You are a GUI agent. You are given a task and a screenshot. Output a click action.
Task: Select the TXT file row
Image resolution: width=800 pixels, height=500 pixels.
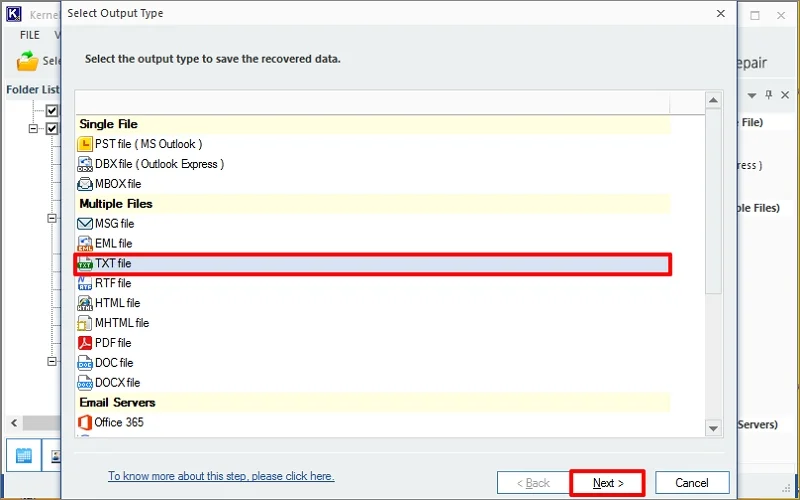(372, 264)
